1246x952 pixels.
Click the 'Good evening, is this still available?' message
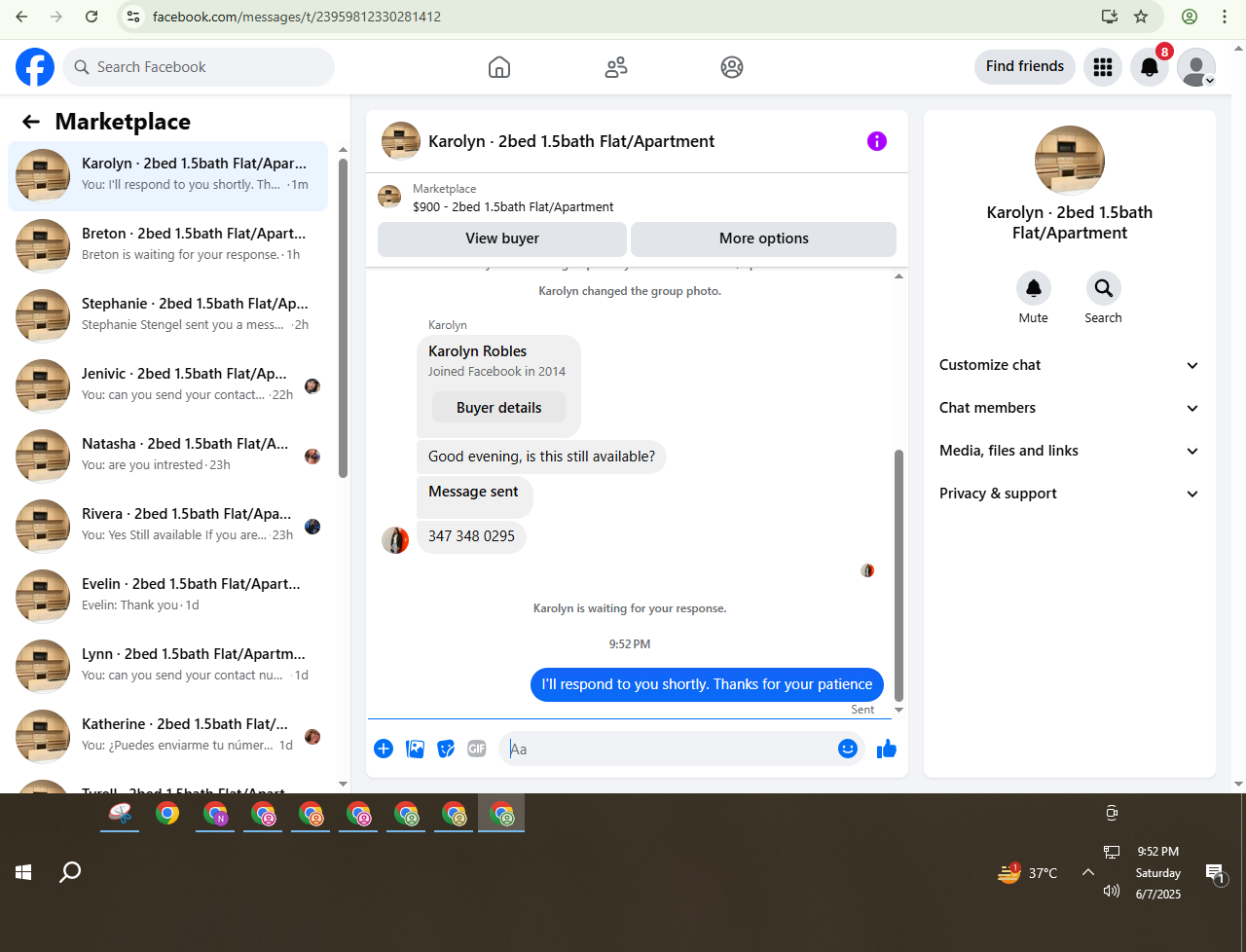point(541,457)
